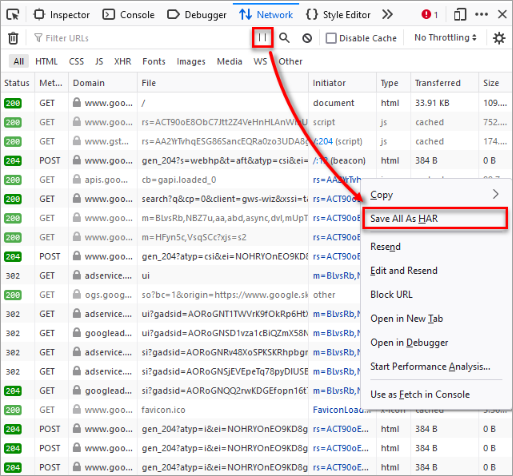Filter by Images requests
Screen dimensions: 513x476
(191, 61)
